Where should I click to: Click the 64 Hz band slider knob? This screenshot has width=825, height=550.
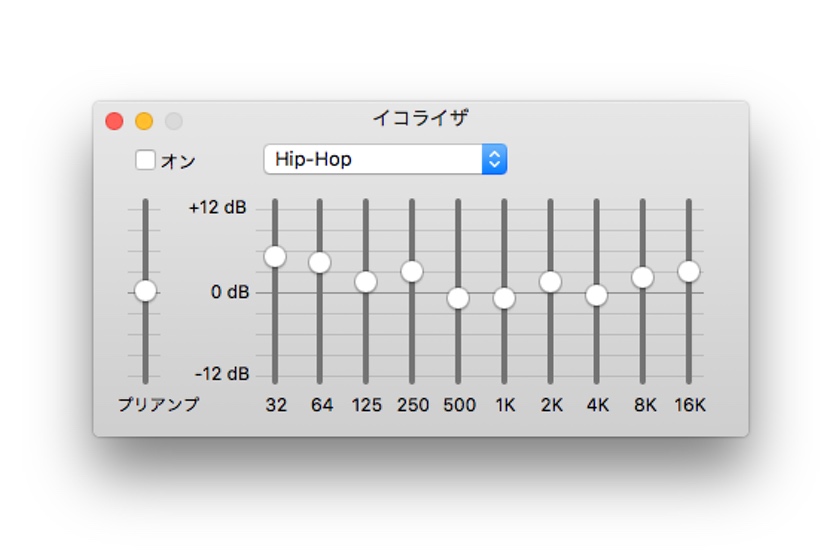pos(319,263)
